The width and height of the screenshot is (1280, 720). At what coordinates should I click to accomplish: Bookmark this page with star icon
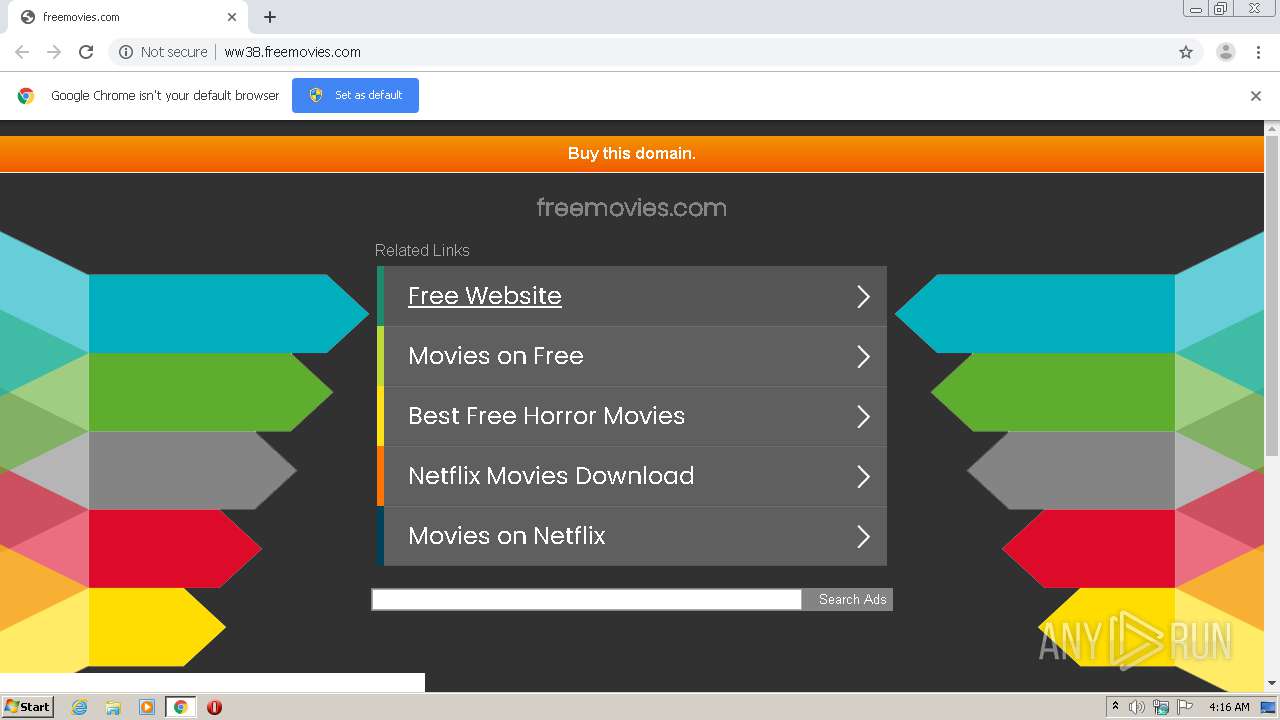[x=1186, y=52]
